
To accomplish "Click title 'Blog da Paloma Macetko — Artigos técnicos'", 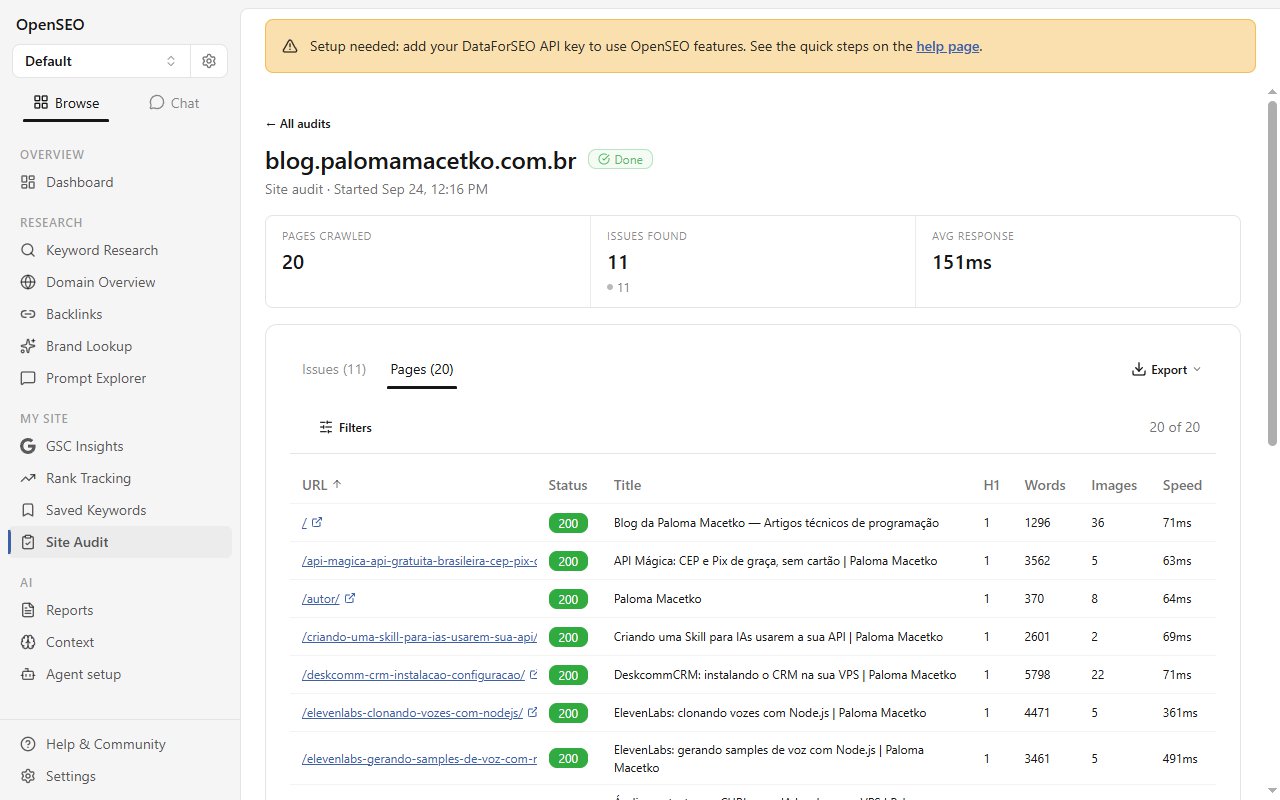I will click(776, 523).
